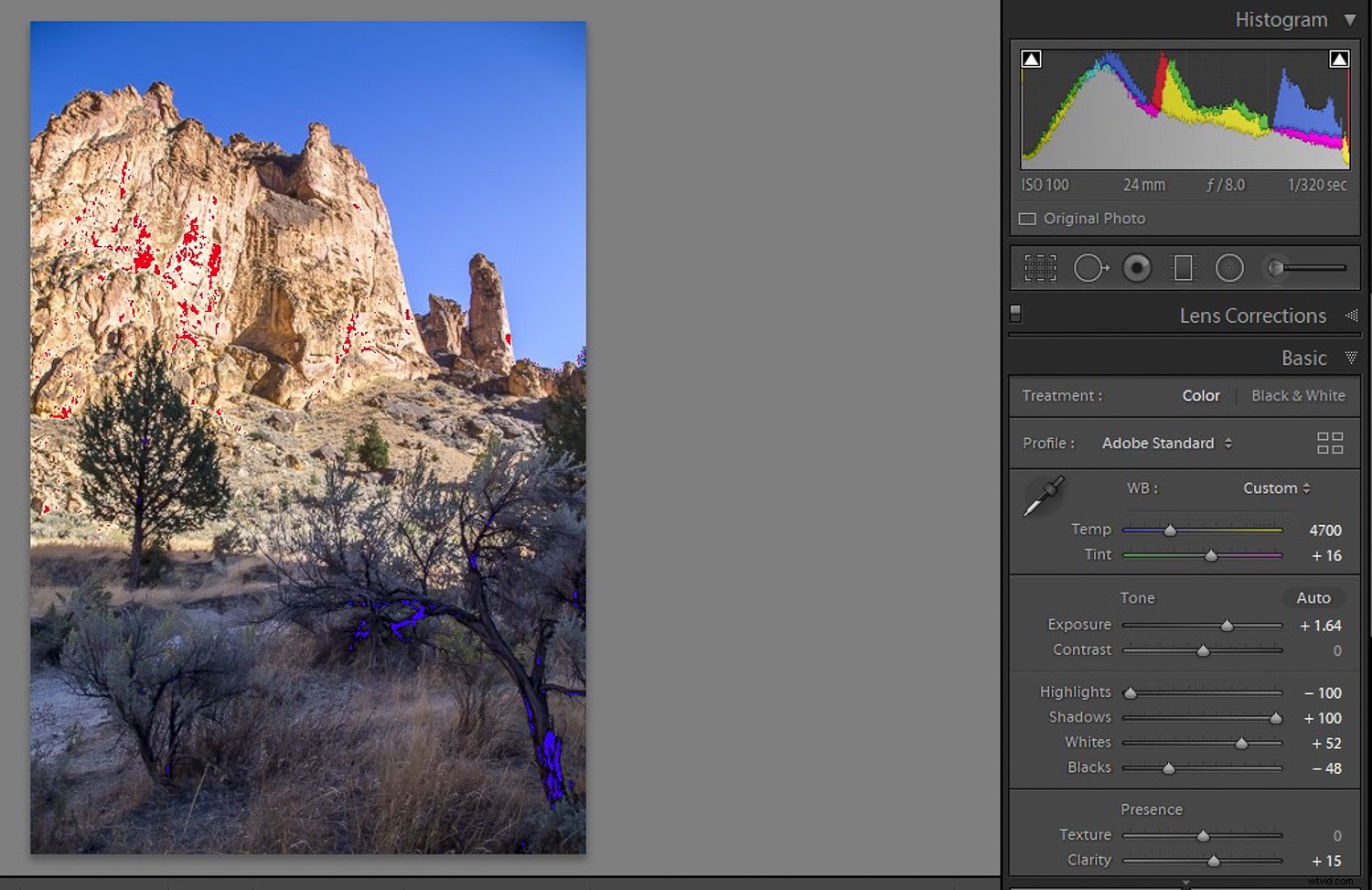
Task: Toggle the highlight clipping indicator triangle
Action: coord(1339,58)
